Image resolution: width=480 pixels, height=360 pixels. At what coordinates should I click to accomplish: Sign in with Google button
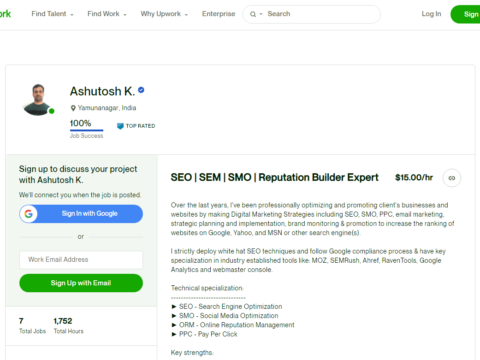tap(81, 214)
